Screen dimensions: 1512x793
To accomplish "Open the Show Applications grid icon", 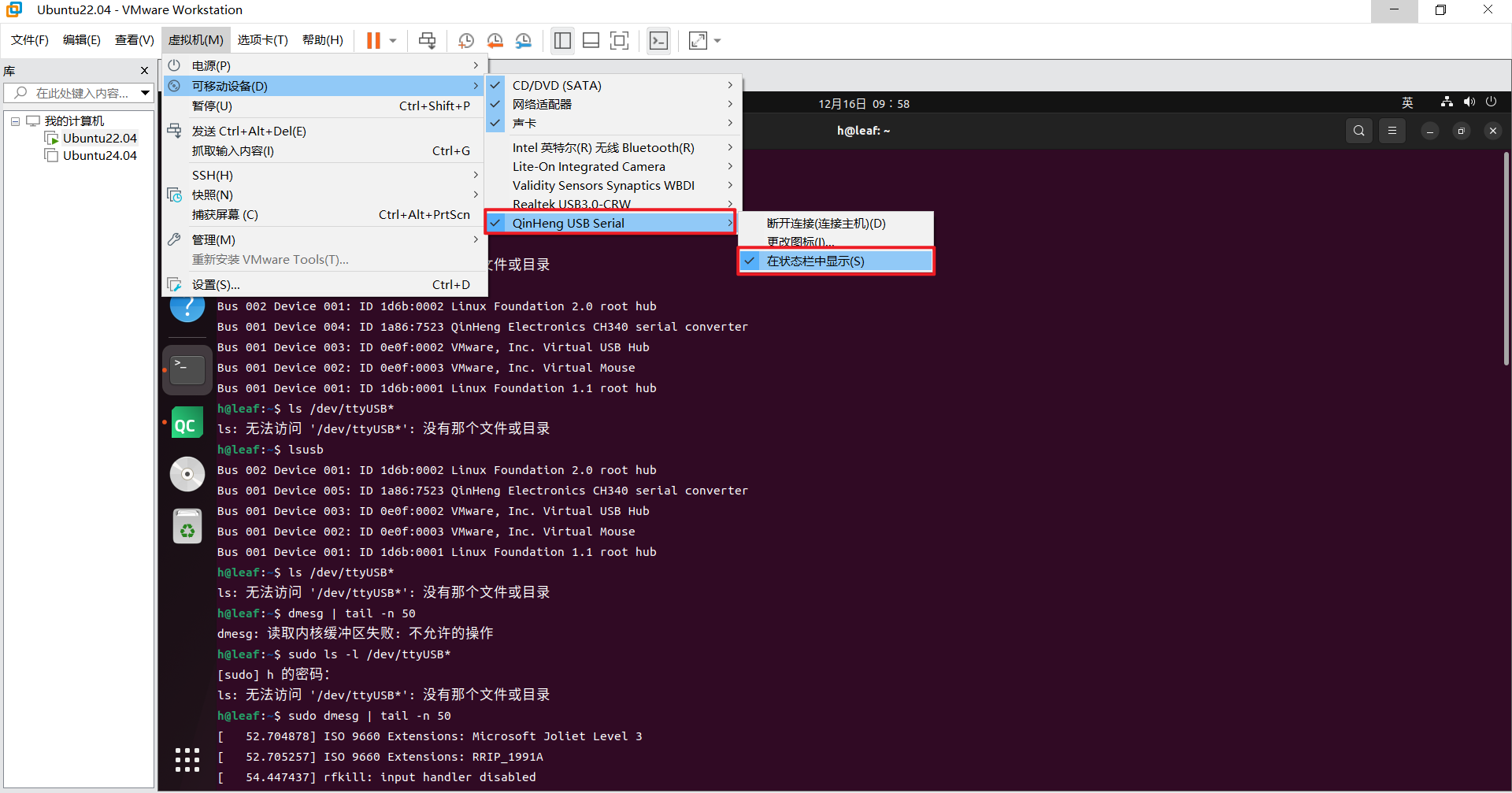I will [x=187, y=760].
